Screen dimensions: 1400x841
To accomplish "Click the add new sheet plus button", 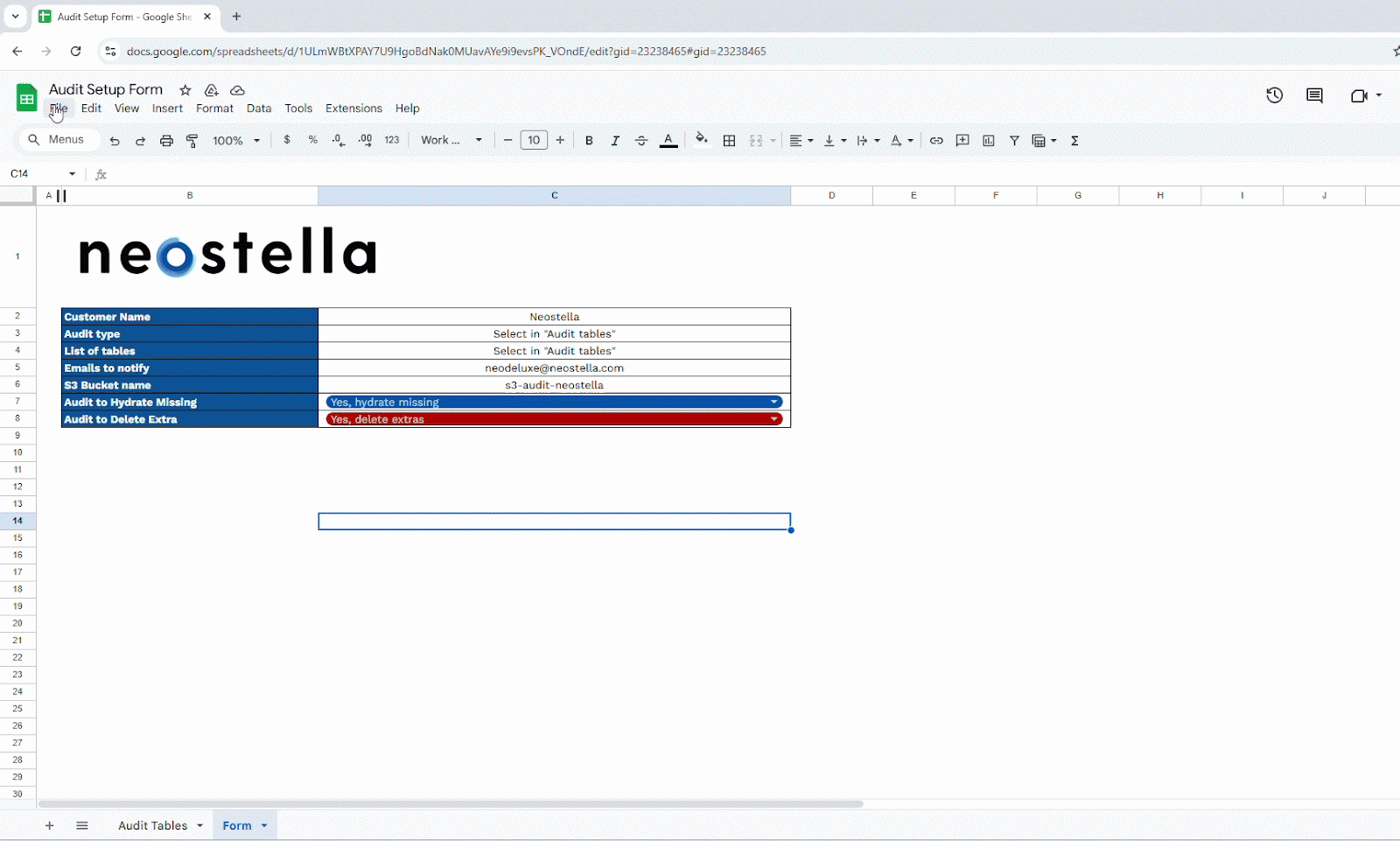I will tap(49, 825).
